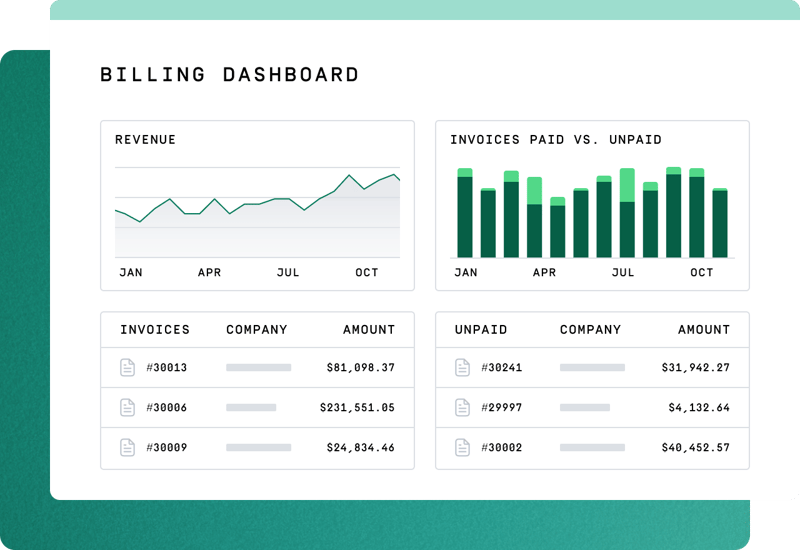This screenshot has width=800, height=550.
Task: Click the company placeholder for invoice #30009
Action: [259, 447]
